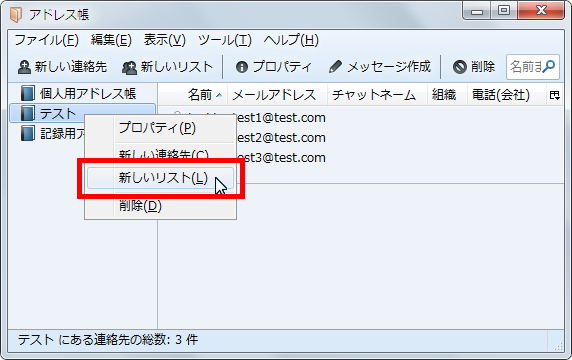Click the 削除 prohibited-circle icon in toolbar
572x360 pixels.
coord(460,67)
